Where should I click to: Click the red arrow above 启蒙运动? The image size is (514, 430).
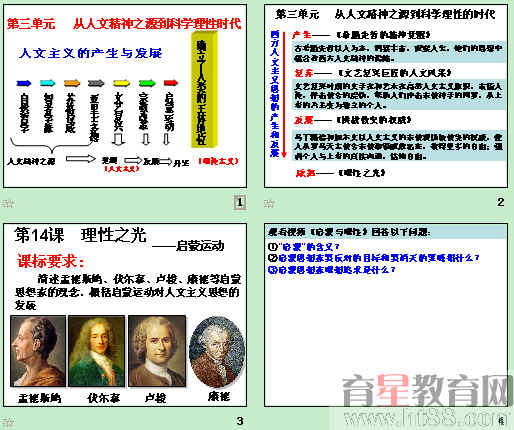click(x=171, y=83)
